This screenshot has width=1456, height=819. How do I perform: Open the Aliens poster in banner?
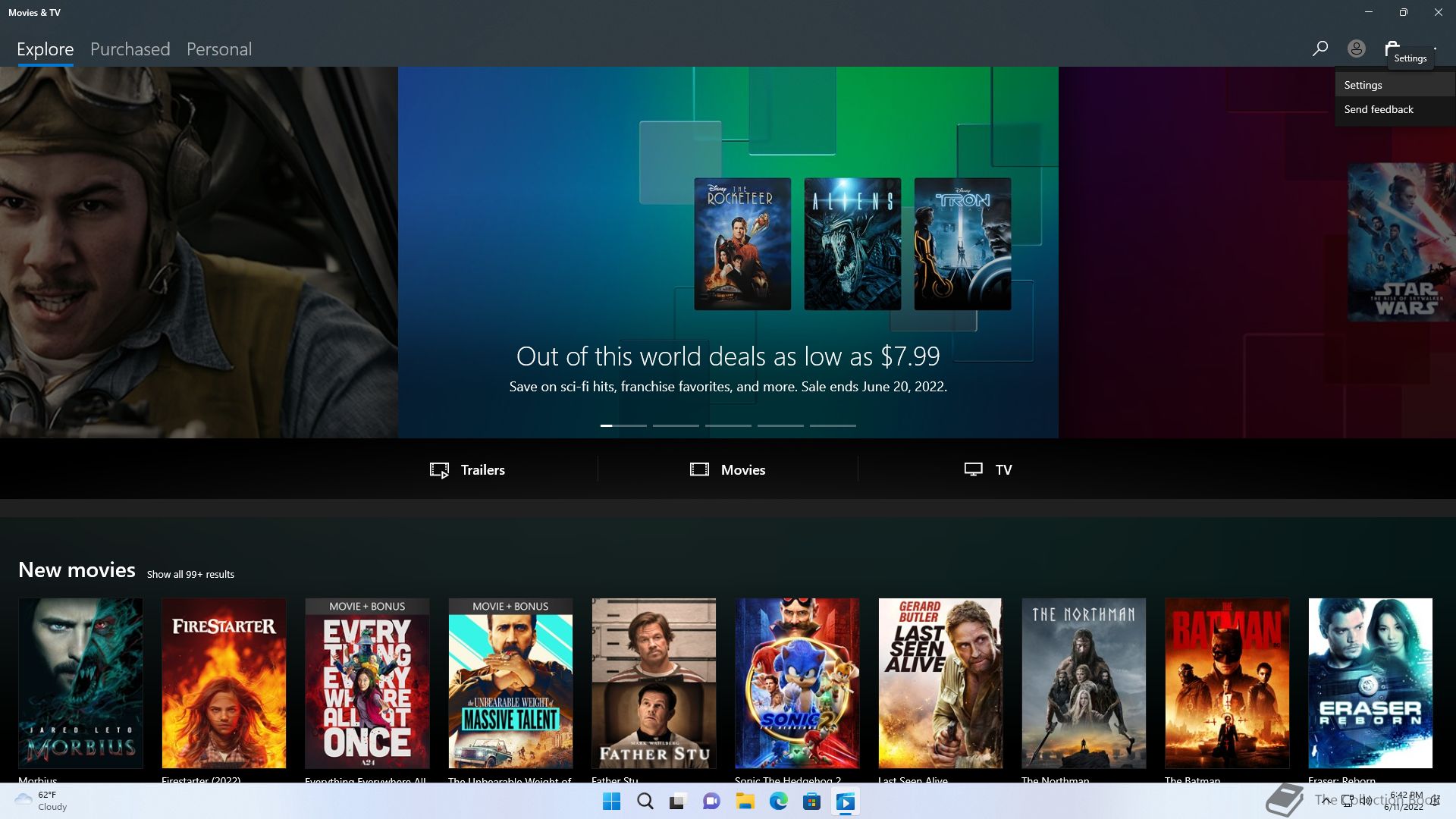click(852, 244)
